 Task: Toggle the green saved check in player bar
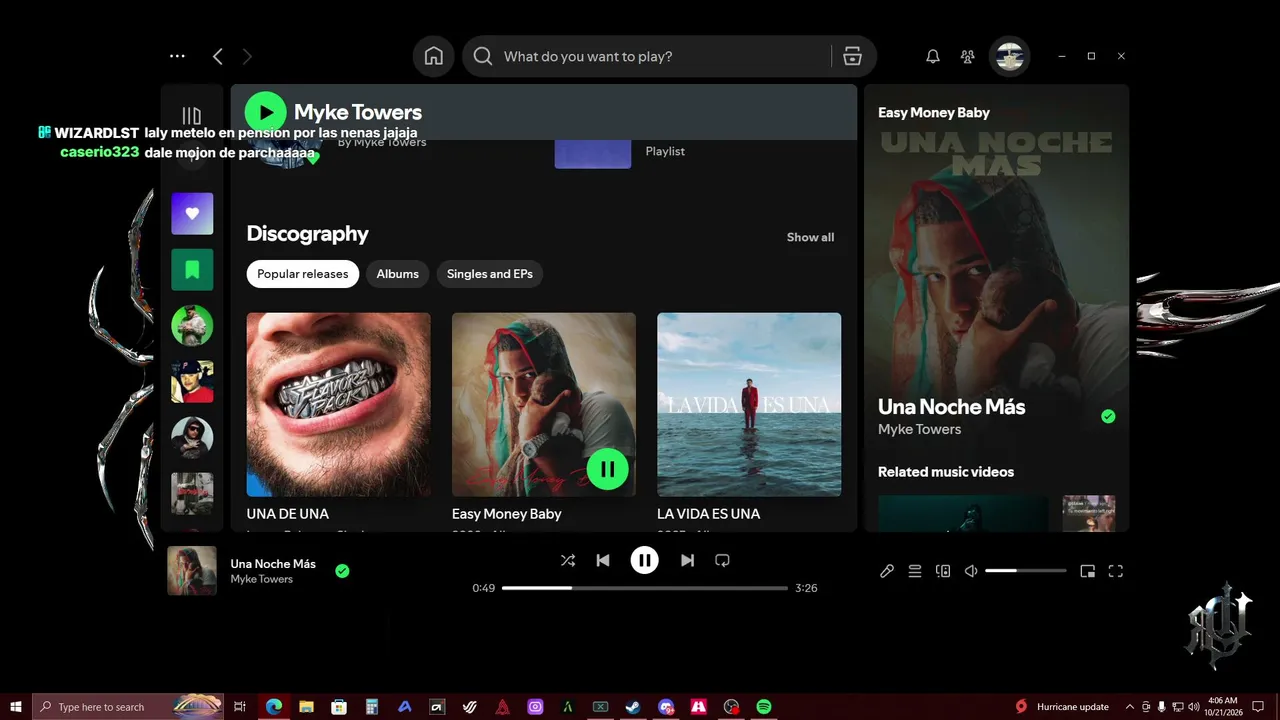[342, 571]
